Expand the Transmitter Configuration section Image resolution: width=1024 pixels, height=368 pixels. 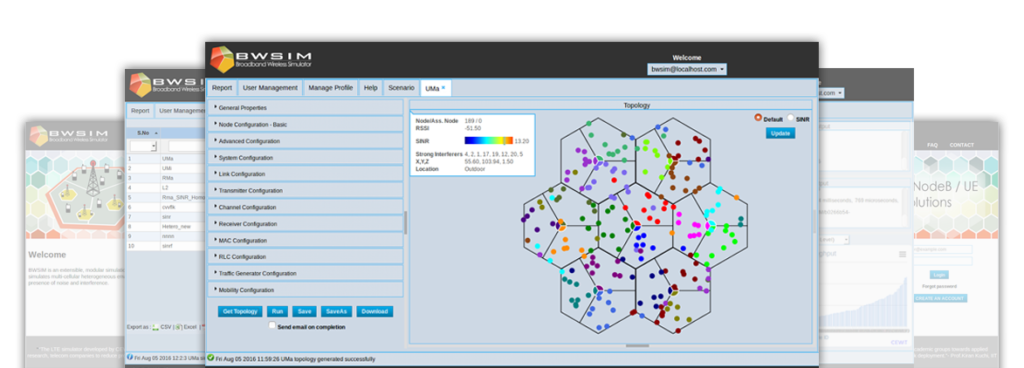pyautogui.click(x=306, y=191)
